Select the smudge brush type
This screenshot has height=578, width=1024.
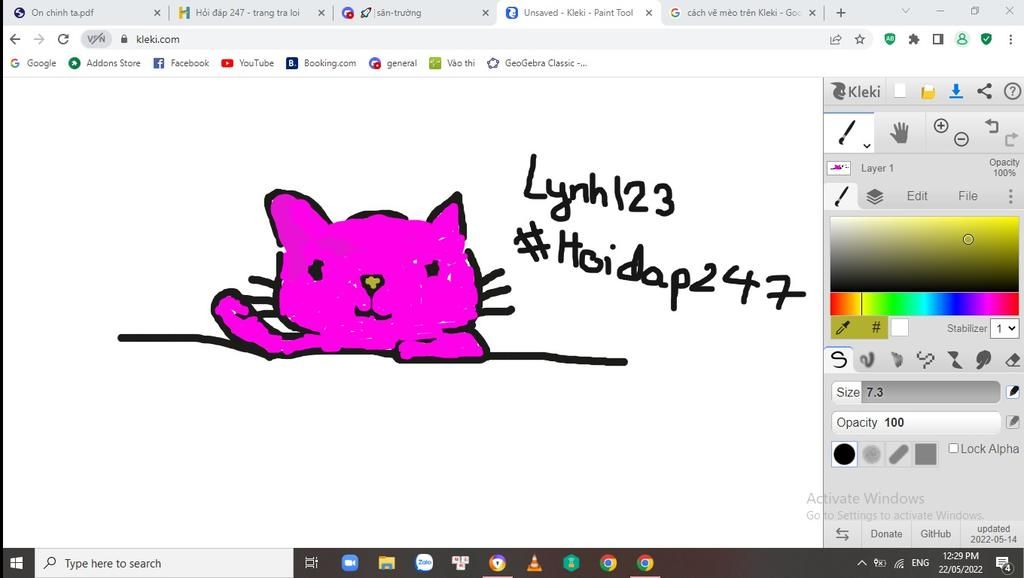[x=984, y=360]
